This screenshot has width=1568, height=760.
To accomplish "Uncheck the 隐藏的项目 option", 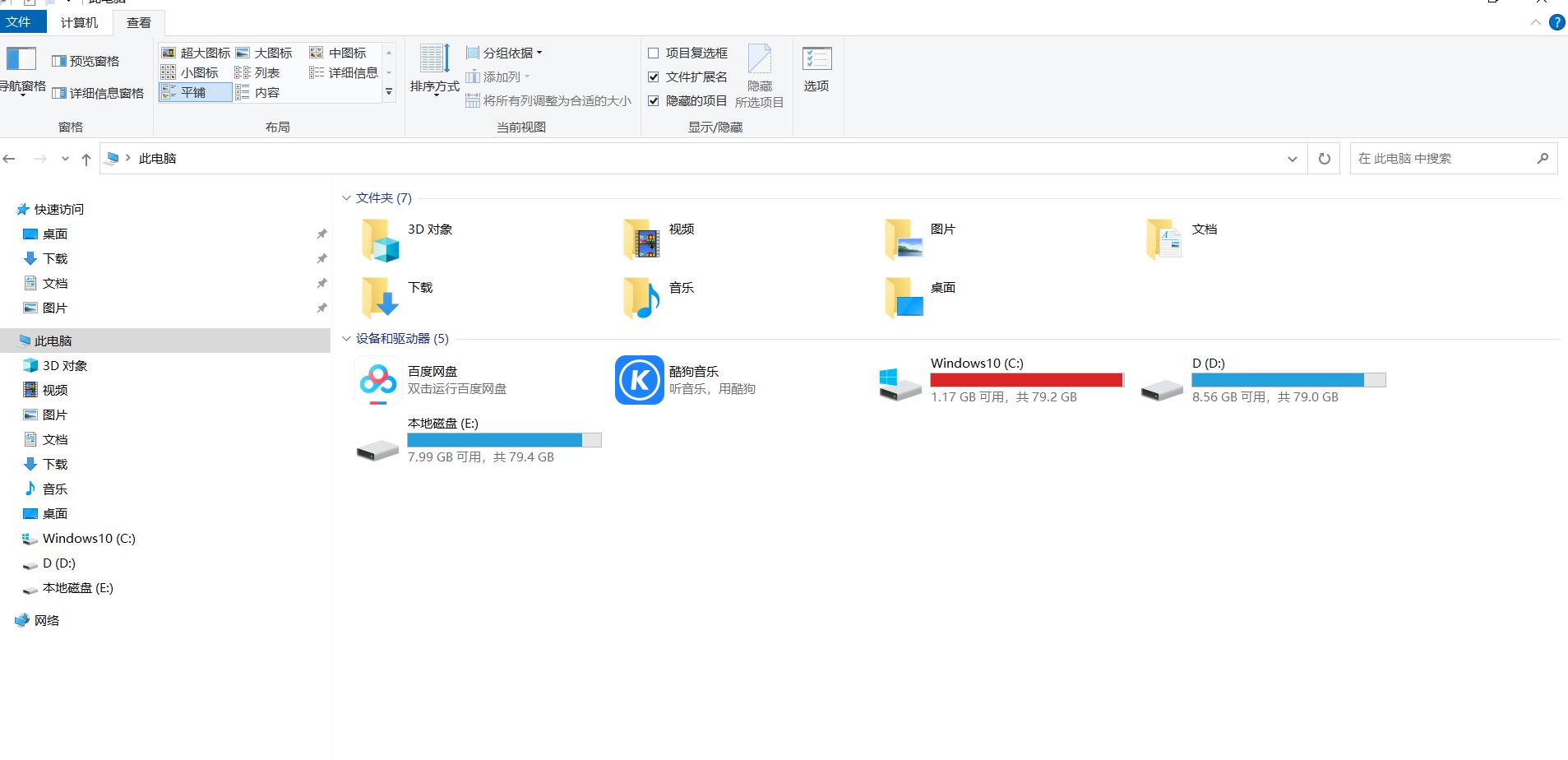I will point(654,100).
